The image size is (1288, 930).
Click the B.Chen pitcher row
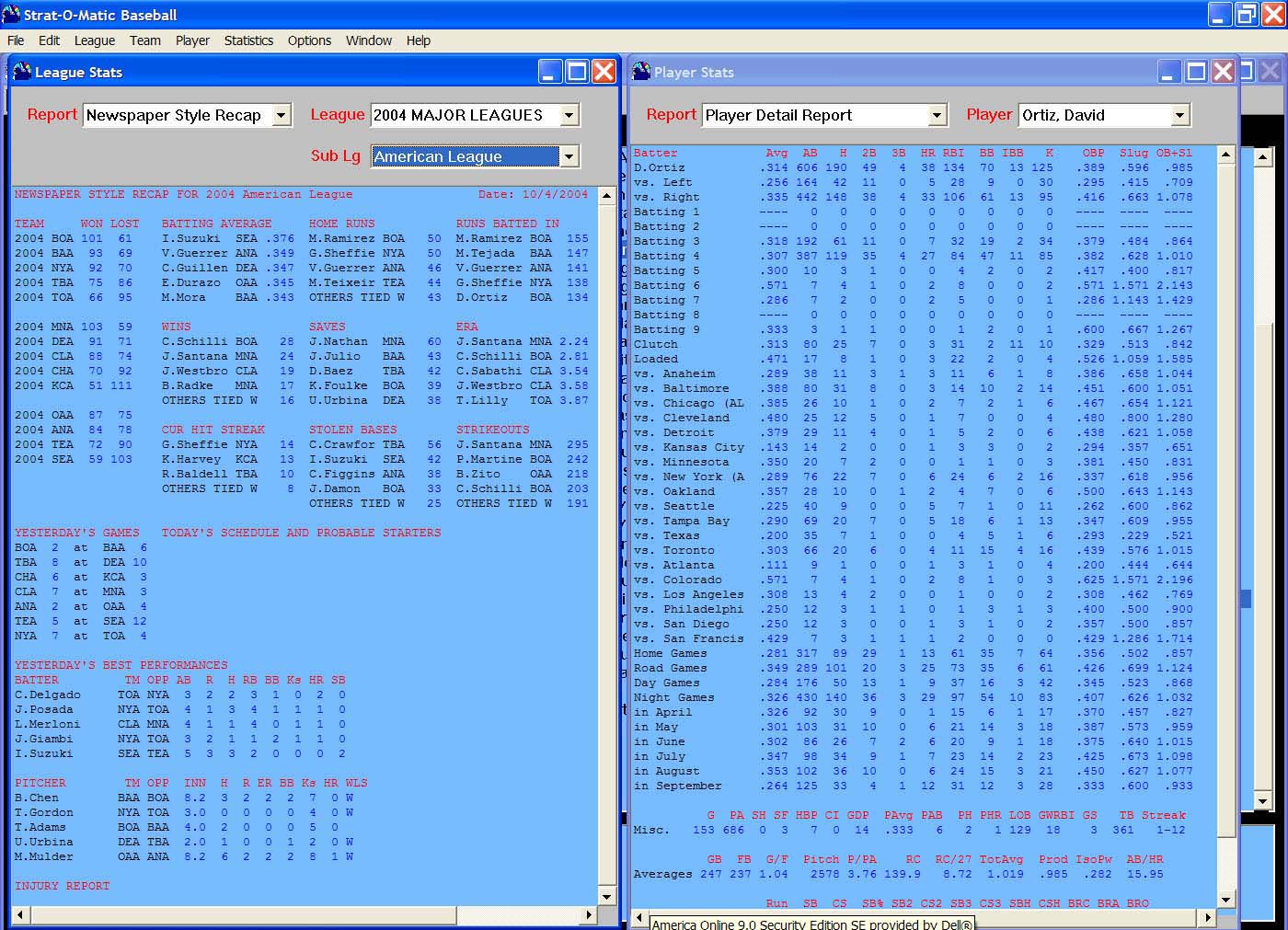[184, 798]
